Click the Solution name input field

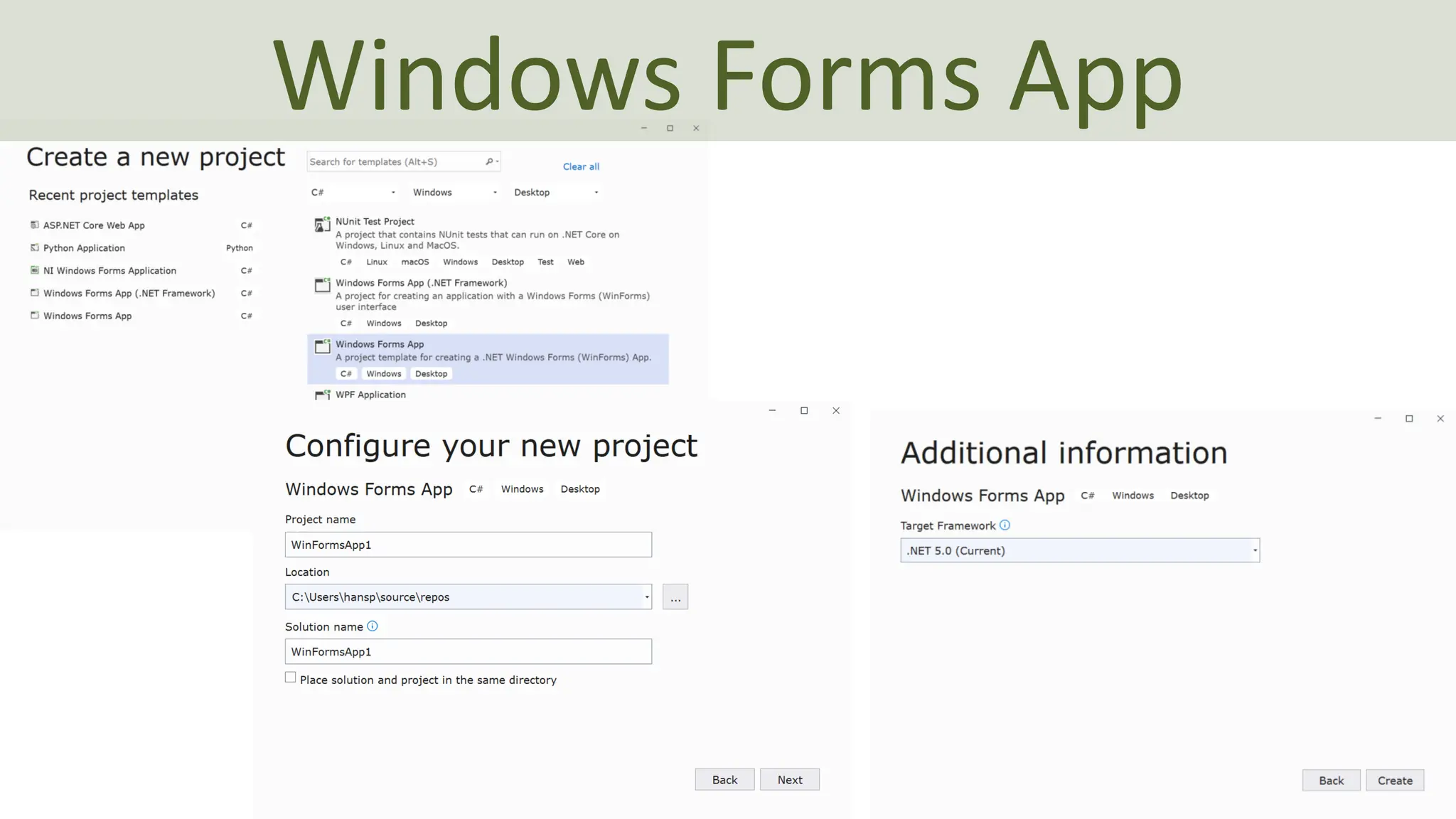(469, 652)
